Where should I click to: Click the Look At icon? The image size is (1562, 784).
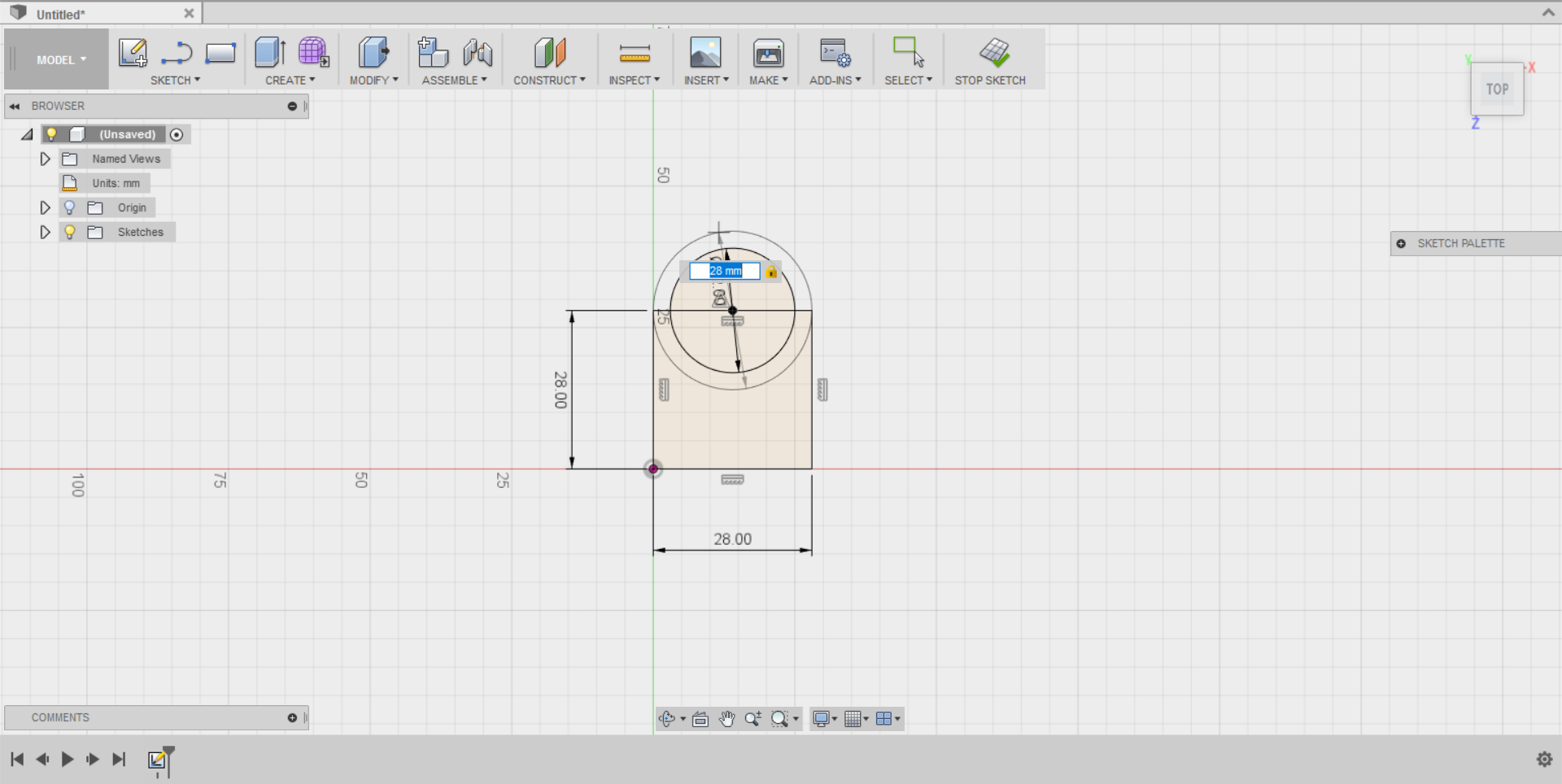coord(700,719)
